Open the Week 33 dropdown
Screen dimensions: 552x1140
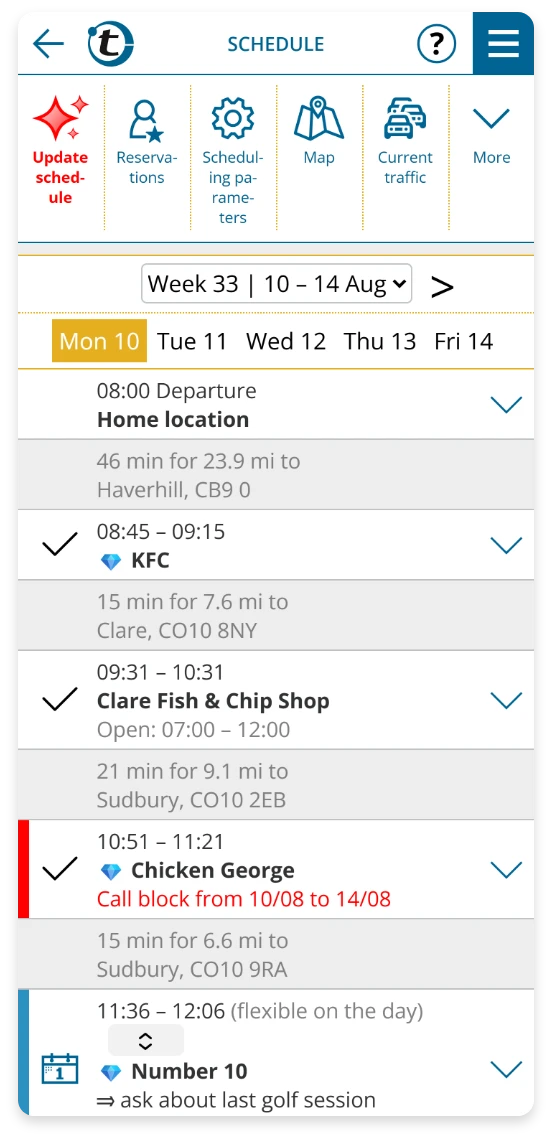(276, 284)
